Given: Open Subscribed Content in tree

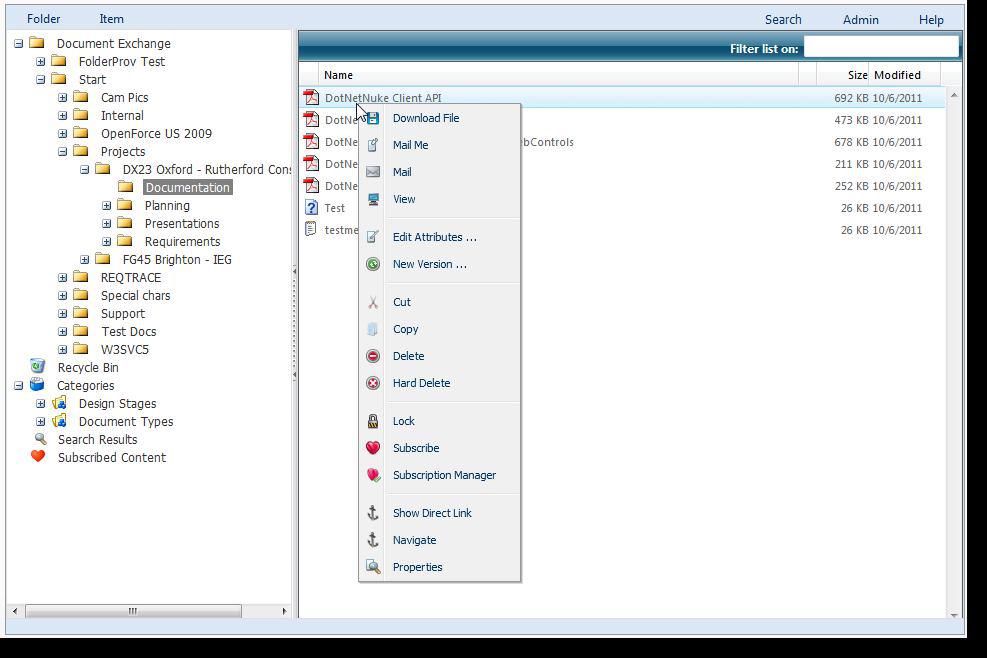Looking at the screenshot, I should click(111, 457).
